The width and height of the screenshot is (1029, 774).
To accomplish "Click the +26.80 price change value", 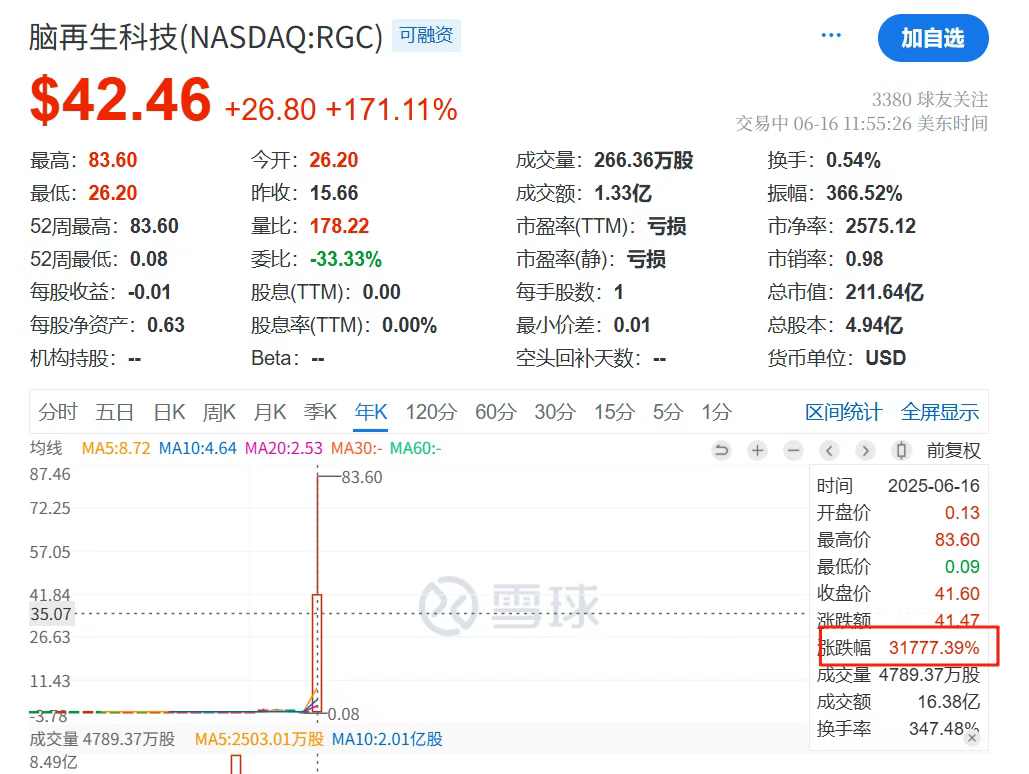I will tap(270, 109).
